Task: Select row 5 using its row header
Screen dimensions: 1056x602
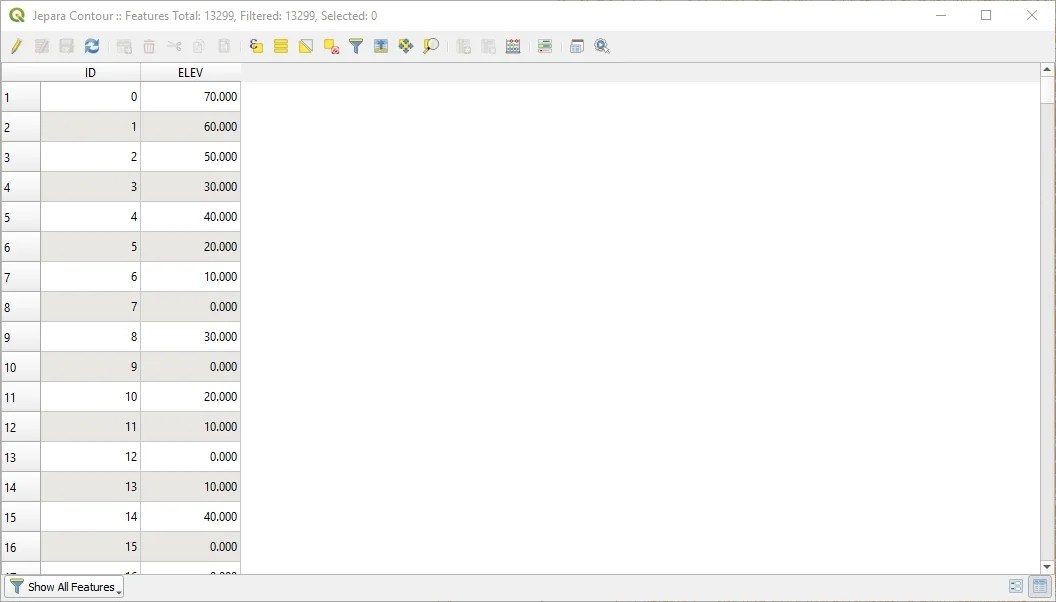Action: tap(19, 217)
